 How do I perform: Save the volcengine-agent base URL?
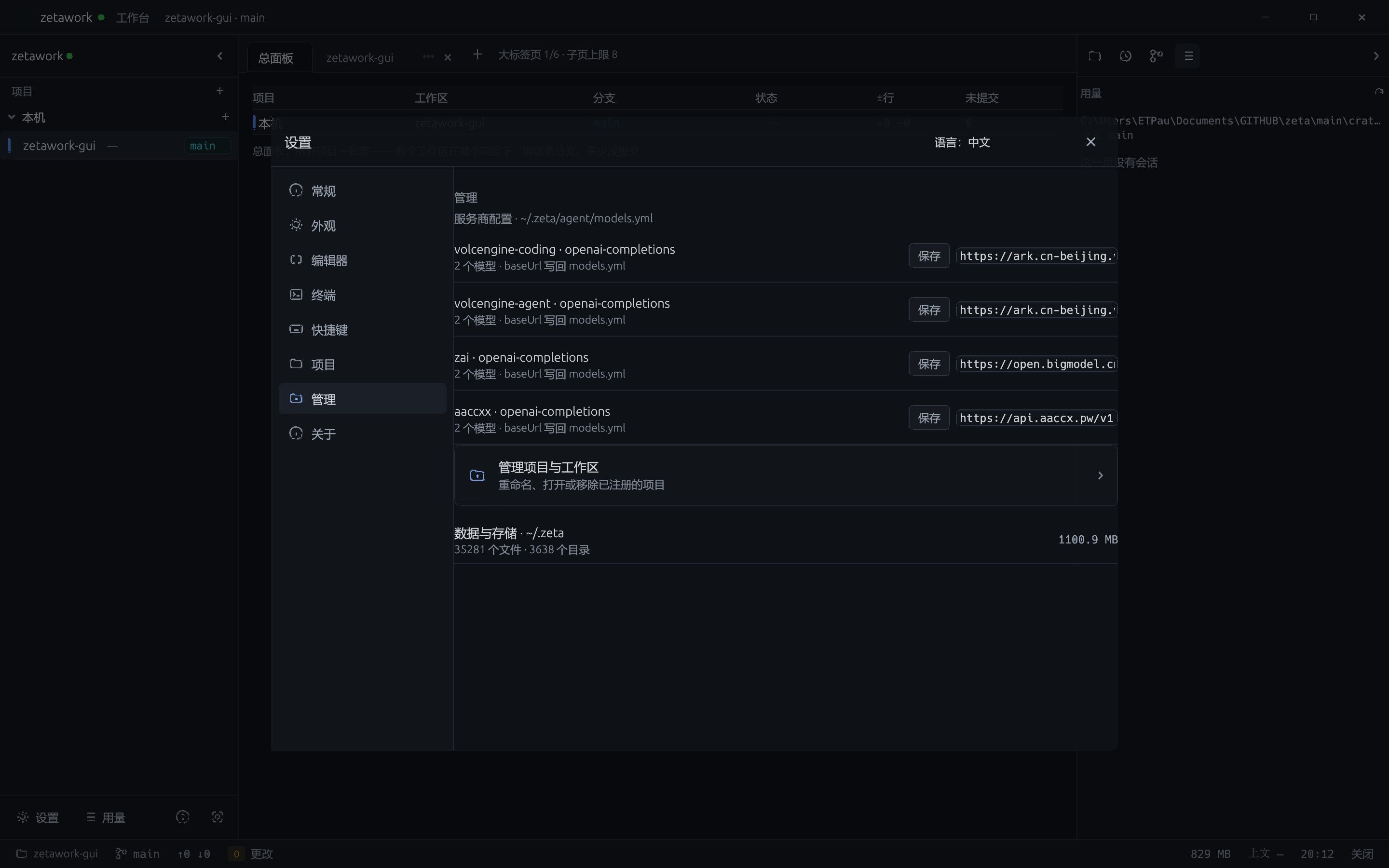click(x=929, y=310)
